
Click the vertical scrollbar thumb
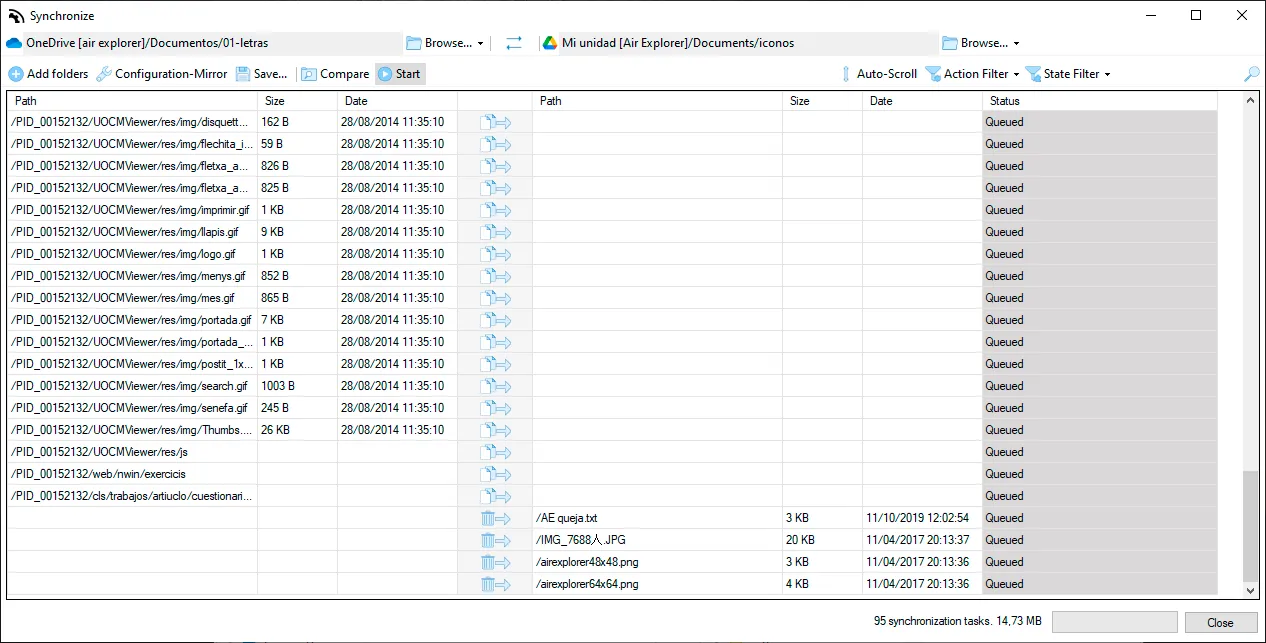pos(1250,526)
